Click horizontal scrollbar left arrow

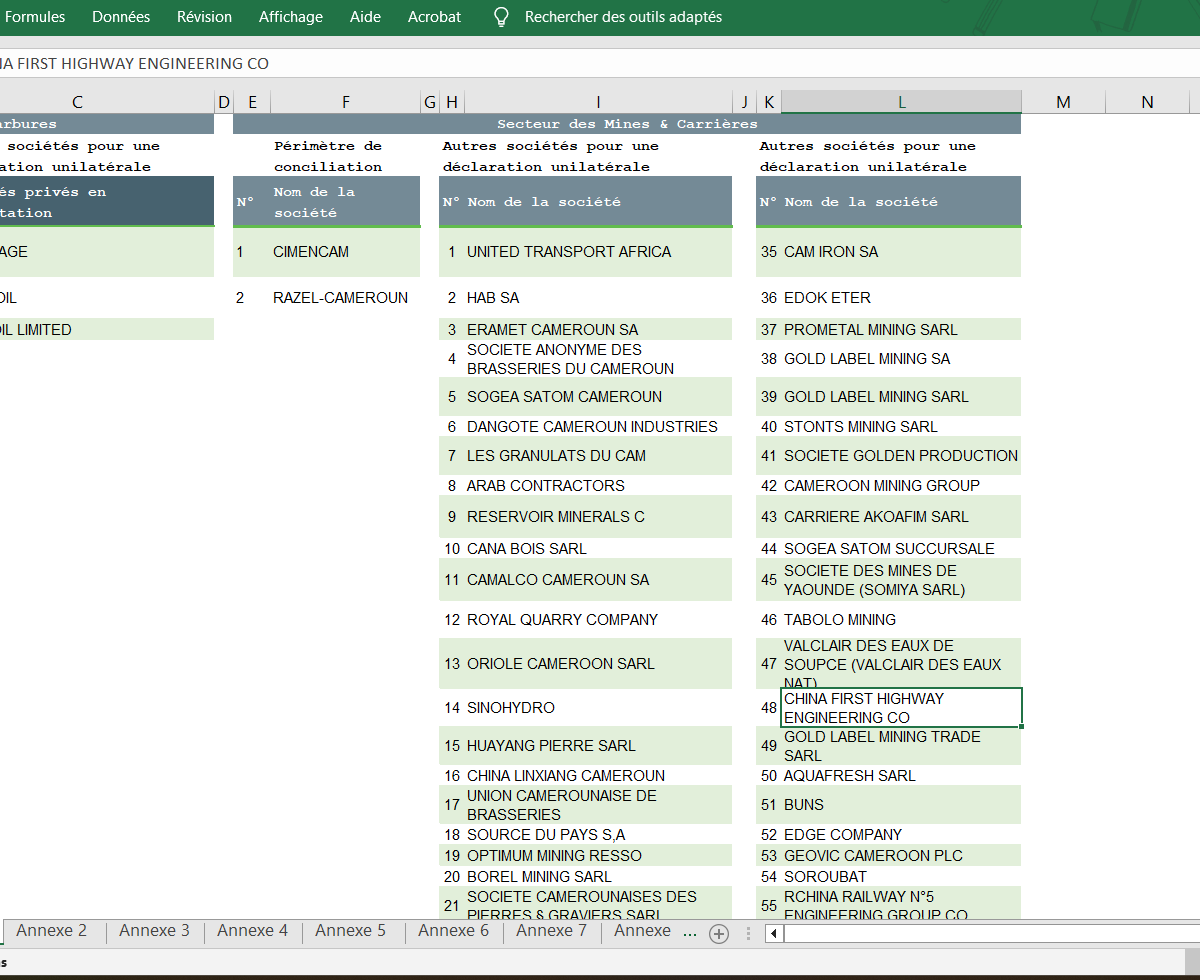(x=774, y=934)
